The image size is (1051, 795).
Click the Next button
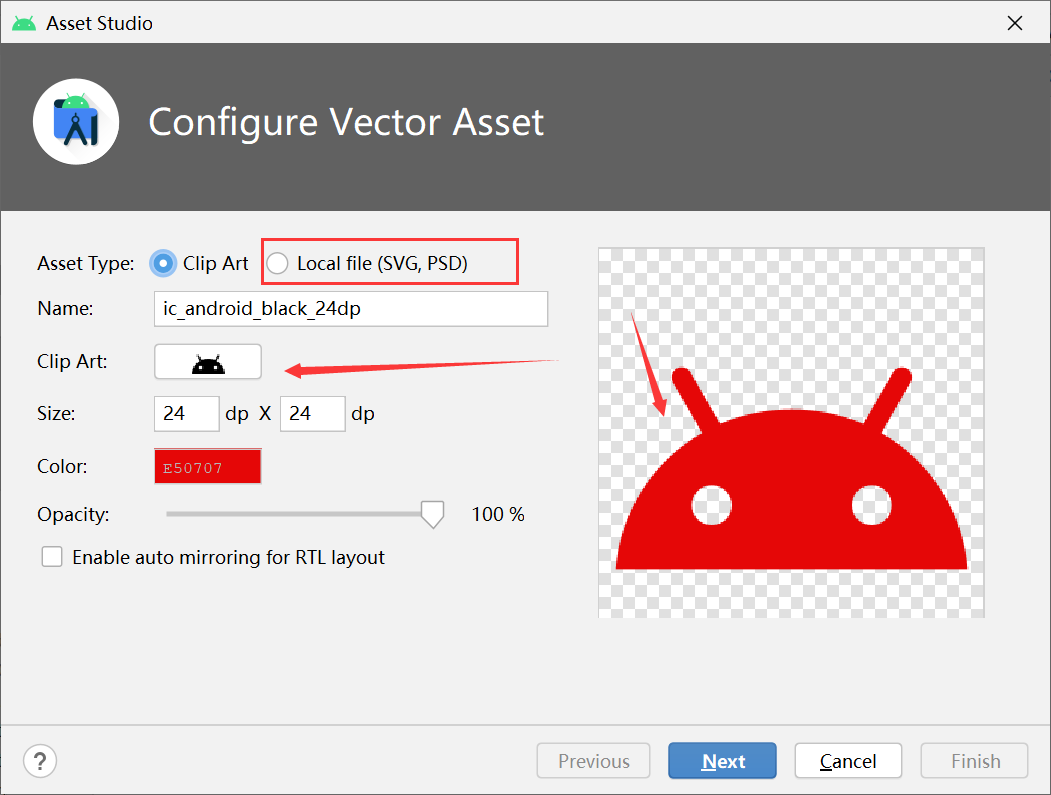pyautogui.click(x=723, y=761)
